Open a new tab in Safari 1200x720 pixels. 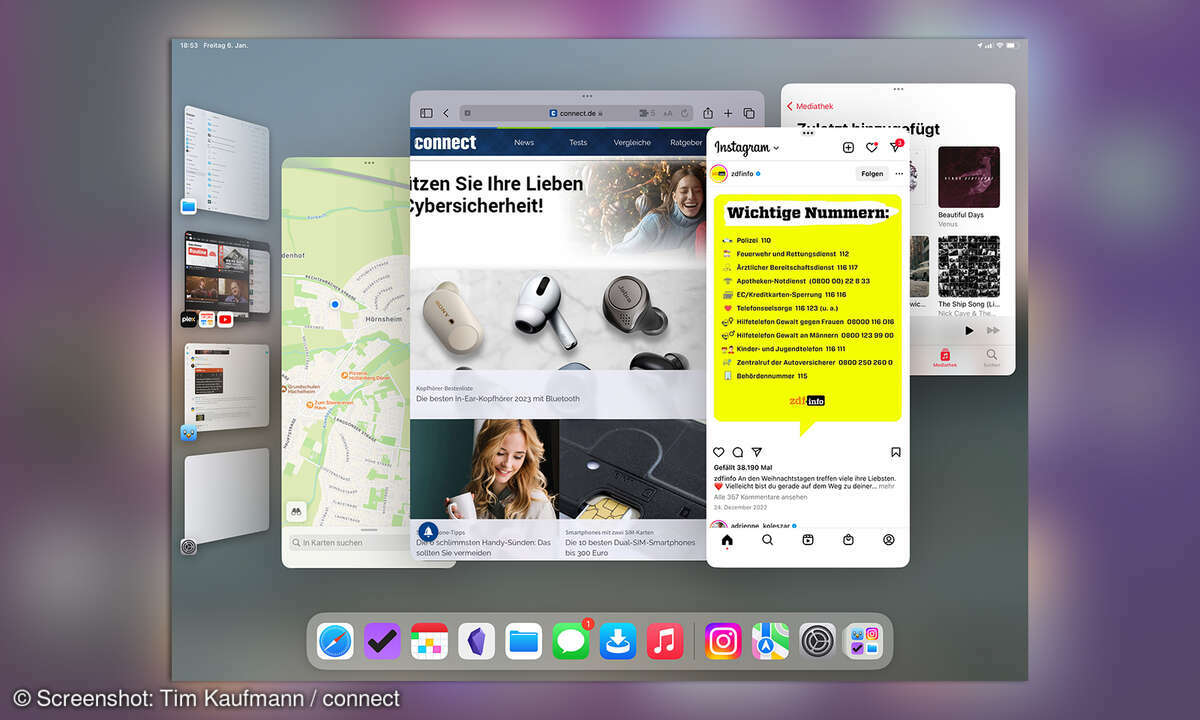pyautogui.click(x=729, y=113)
